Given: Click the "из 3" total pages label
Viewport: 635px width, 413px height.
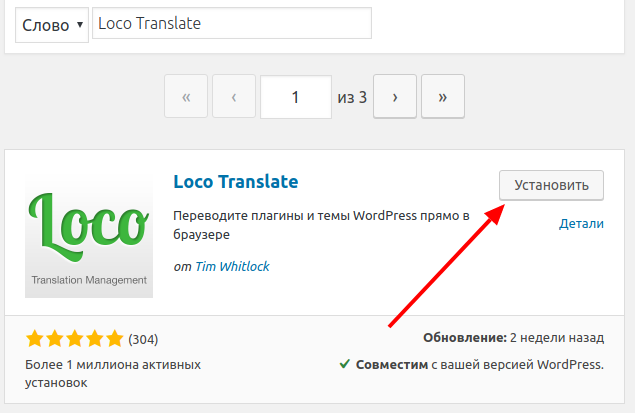Looking at the screenshot, I should pos(352,98).
